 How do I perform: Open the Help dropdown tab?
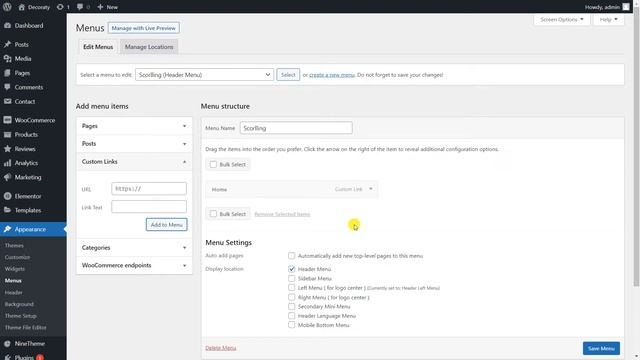[609, 19]
